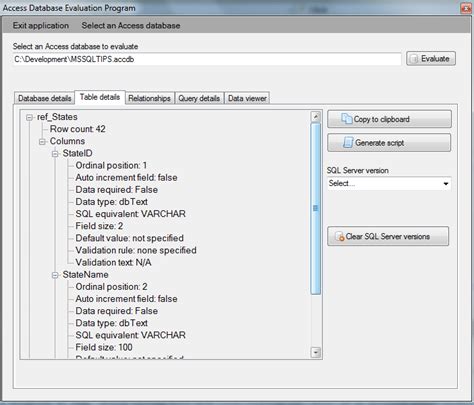Select Auto increment field row under StateName
The image size is (474, 405).
(126, 299)
